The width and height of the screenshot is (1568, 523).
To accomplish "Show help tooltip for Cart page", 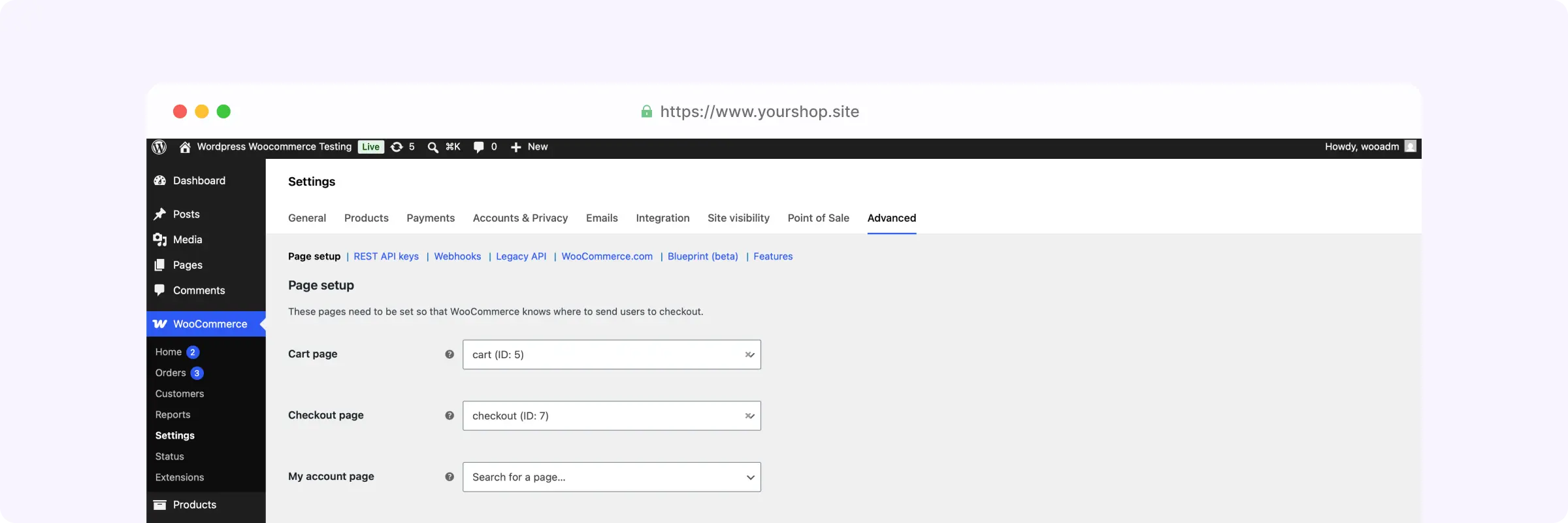I will coord(449,354).
